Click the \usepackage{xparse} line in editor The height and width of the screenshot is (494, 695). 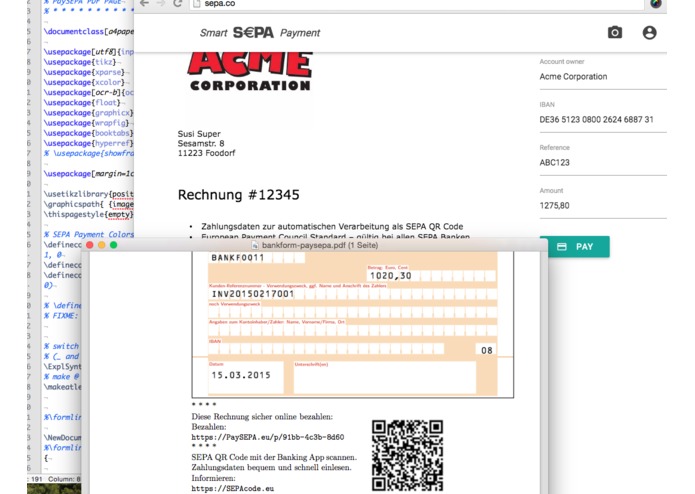coord(84,72)
